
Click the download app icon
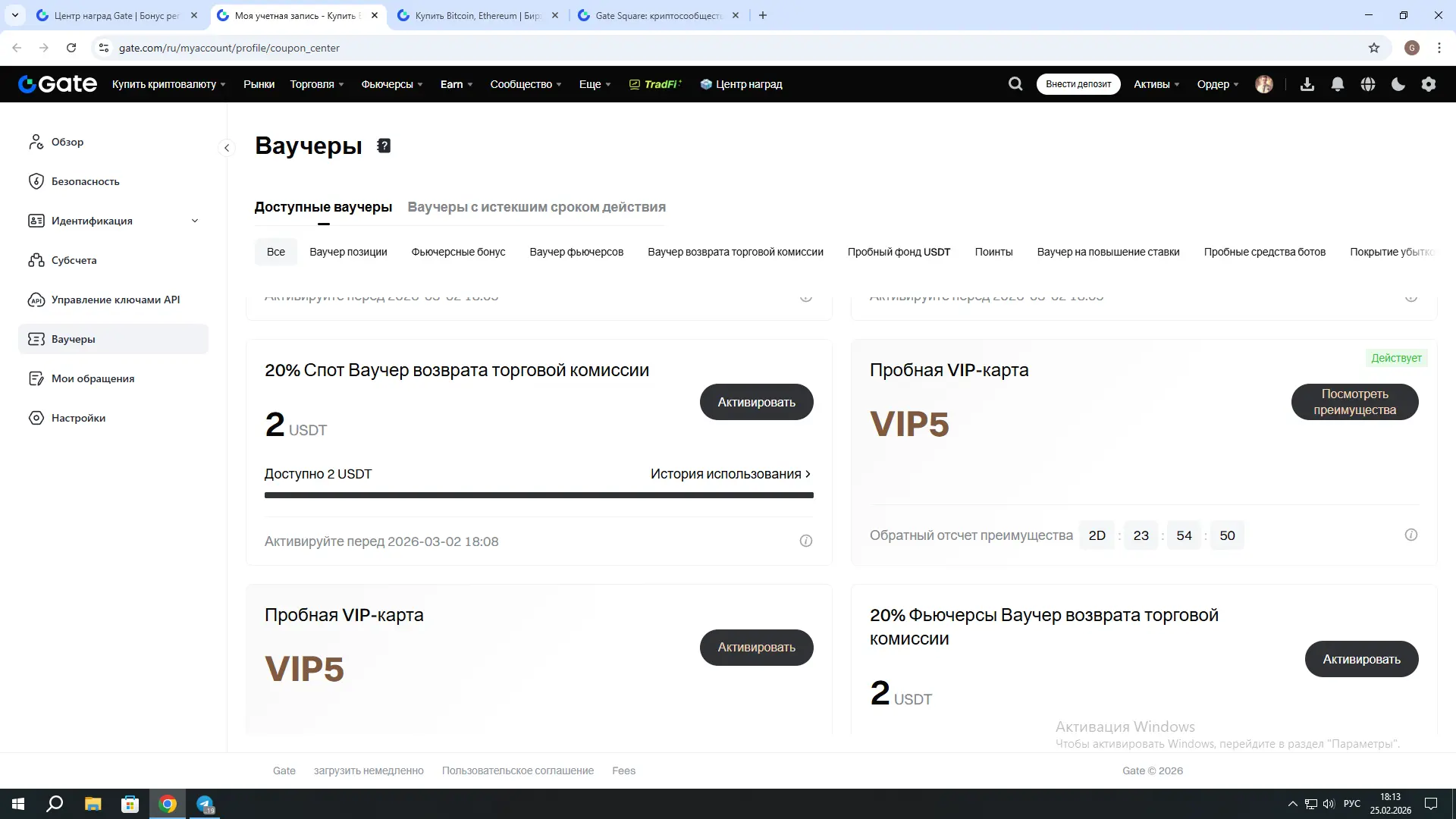(x=1307, y=84)
